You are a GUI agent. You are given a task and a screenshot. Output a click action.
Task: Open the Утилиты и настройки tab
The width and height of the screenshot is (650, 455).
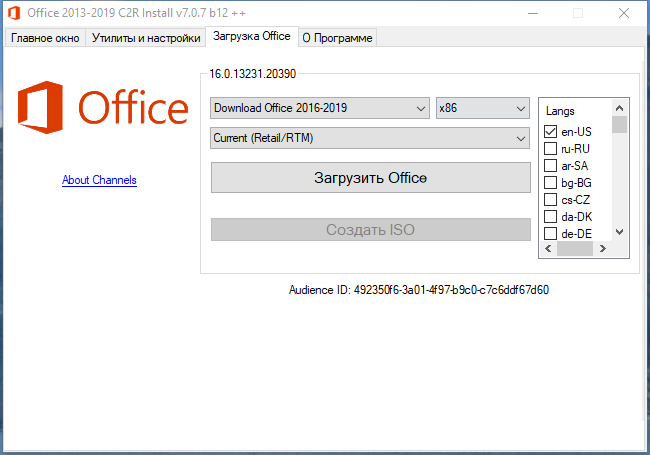pyautogui.click(x=146, y=38)
